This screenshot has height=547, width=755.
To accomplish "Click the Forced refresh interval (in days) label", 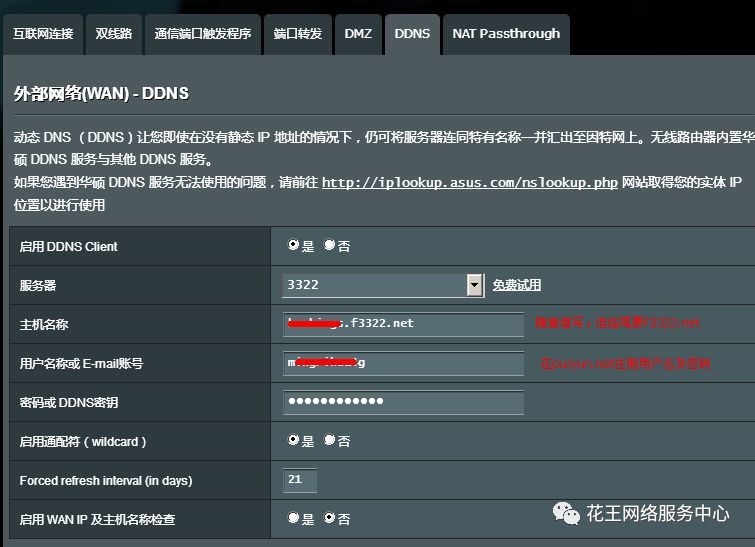I will pos(106,481).
